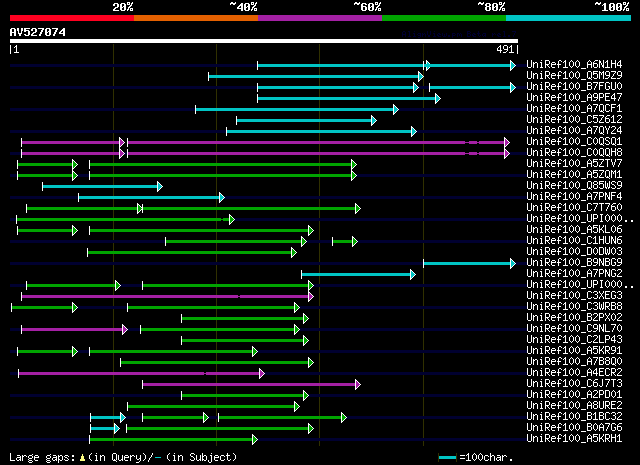Select the UniRef100_B9NBG9 label
The image size is (640, 465).
coord(574,263)
